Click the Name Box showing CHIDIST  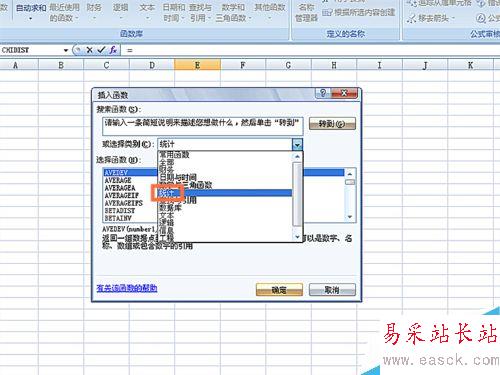click(31, 50)
